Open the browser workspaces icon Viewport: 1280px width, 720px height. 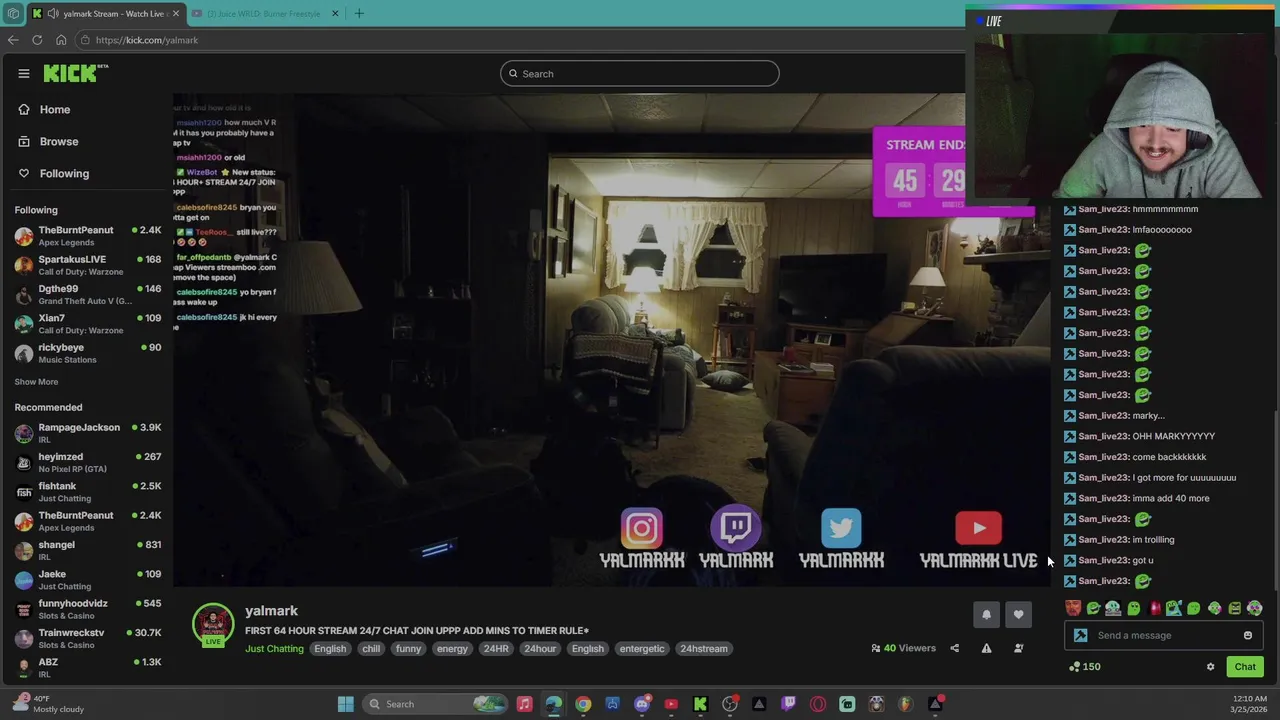pyautogui.click(x=12, y=13)
